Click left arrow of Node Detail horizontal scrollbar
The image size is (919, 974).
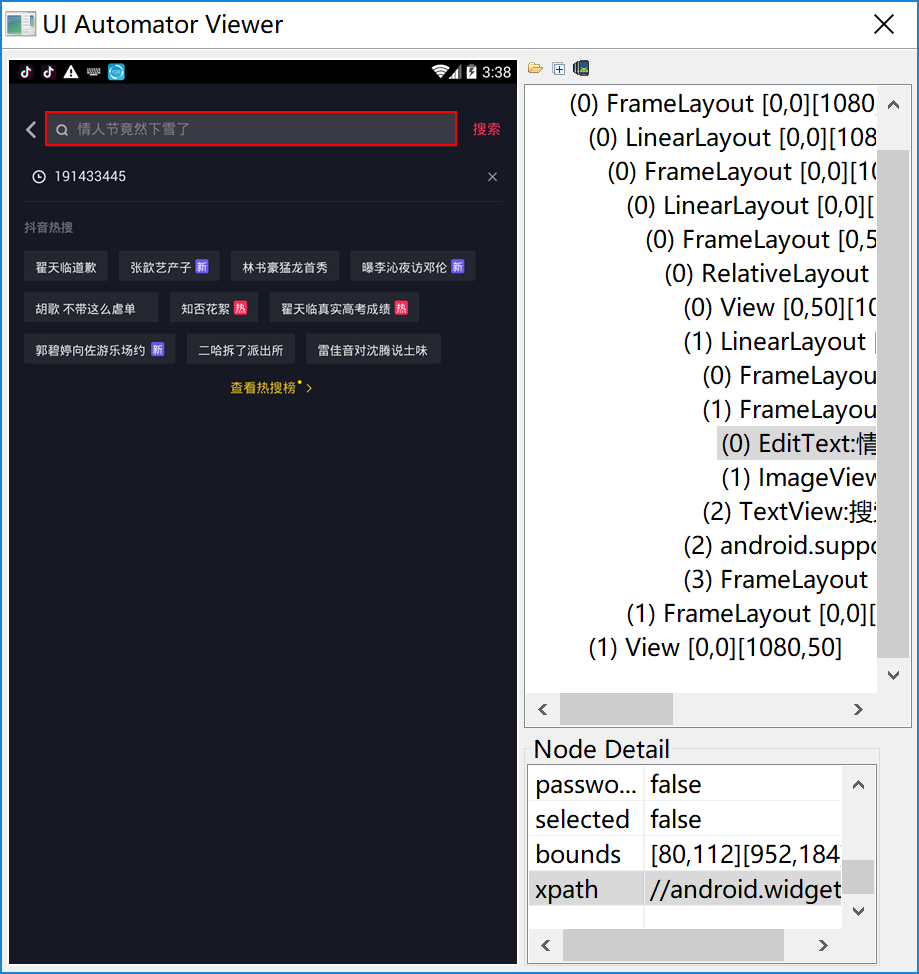click(546, 945)
